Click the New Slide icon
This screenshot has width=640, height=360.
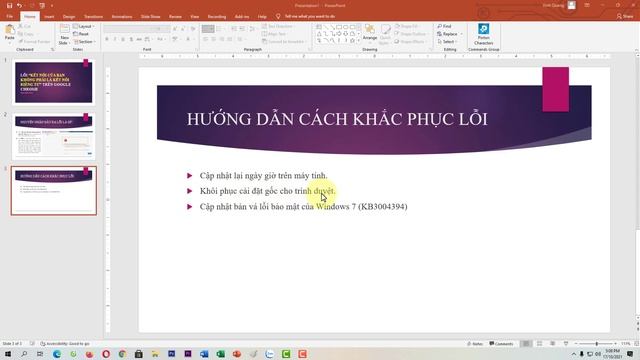[x=64, y=34]
